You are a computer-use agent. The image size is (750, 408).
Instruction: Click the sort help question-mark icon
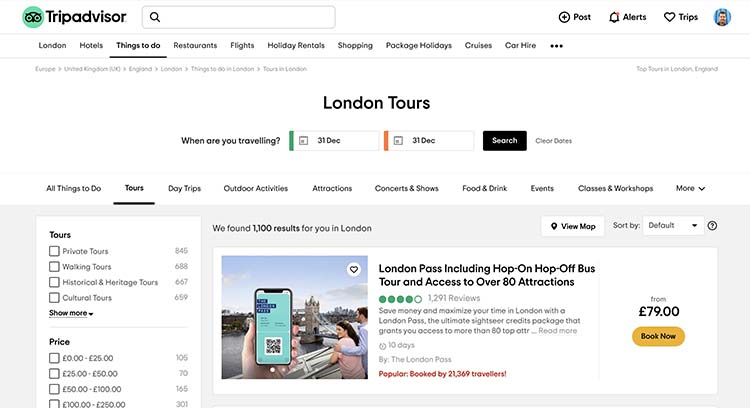tap(712, 226)
